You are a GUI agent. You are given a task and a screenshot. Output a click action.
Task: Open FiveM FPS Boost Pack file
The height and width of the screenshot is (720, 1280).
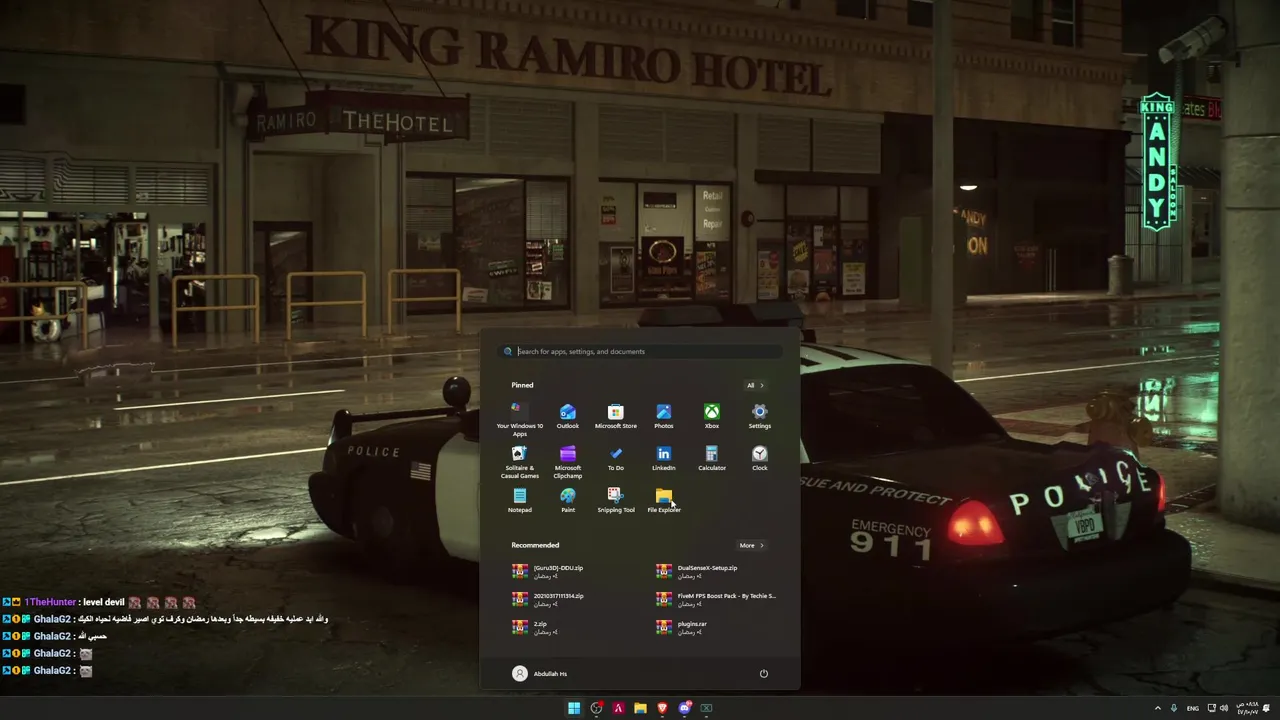pos(717,599)
